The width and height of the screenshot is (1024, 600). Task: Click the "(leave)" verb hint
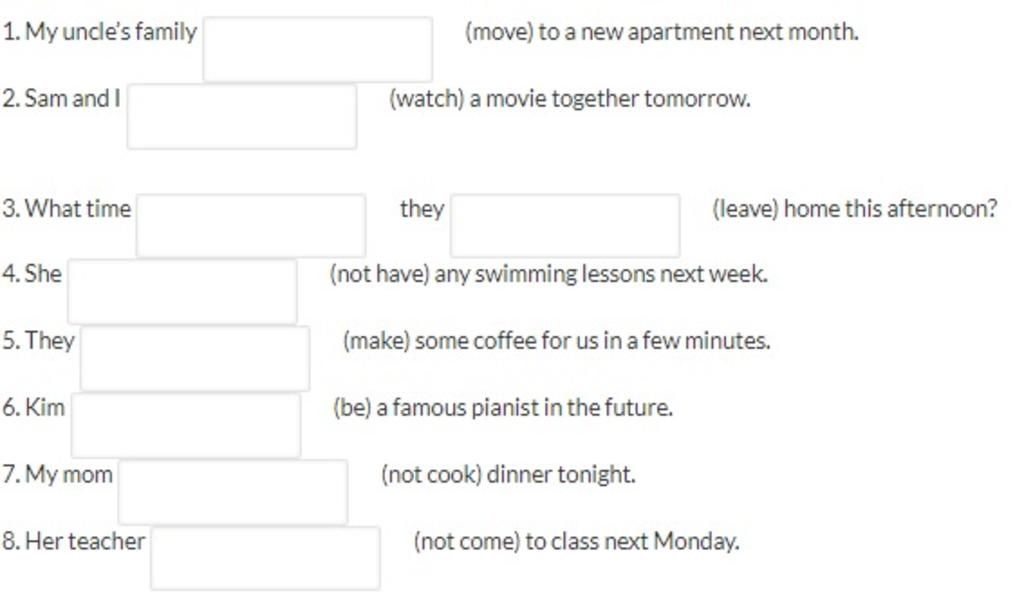(x=745, y=208)
